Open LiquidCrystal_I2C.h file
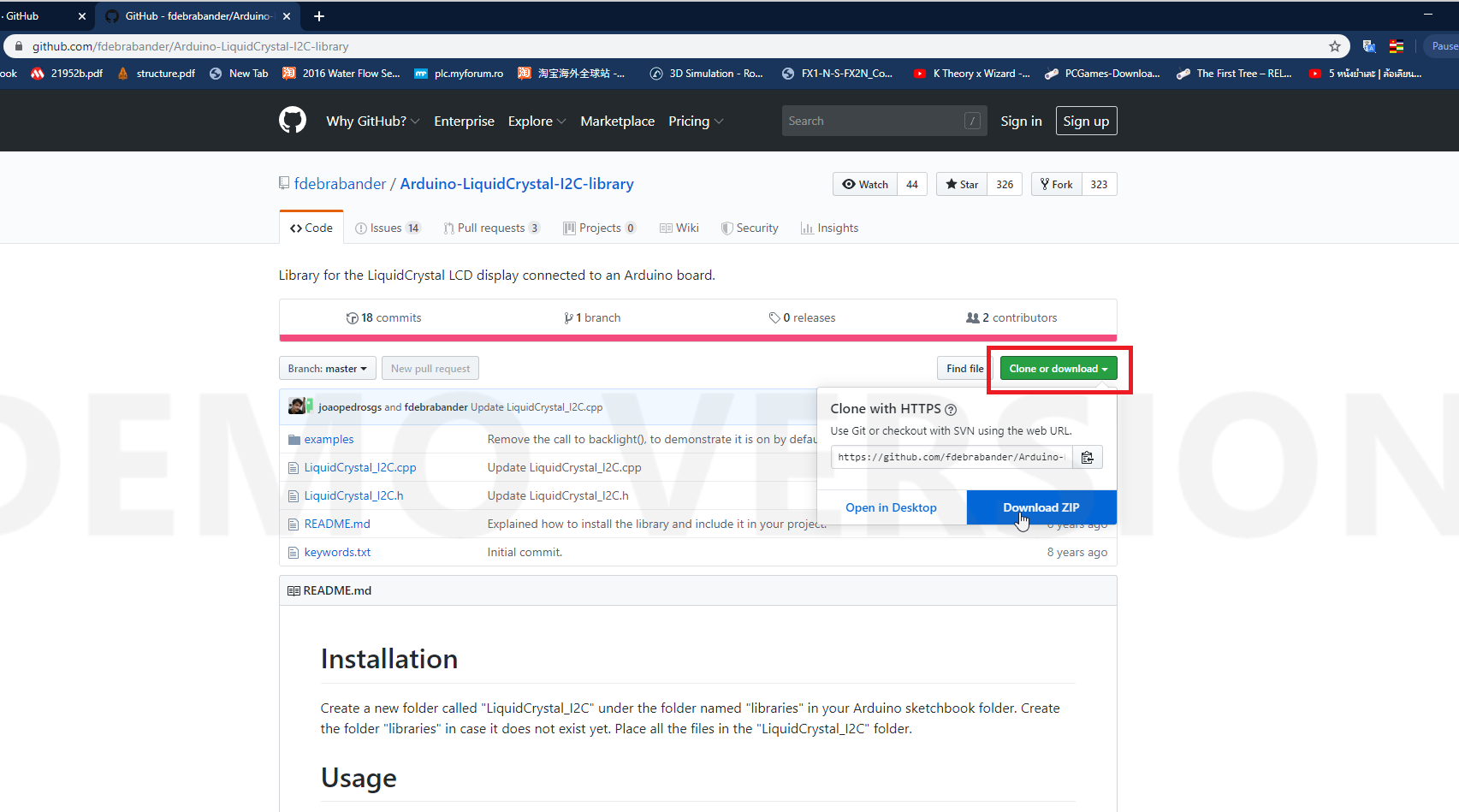The width and height of the screenshot is (1459, 812). (353, 495)
